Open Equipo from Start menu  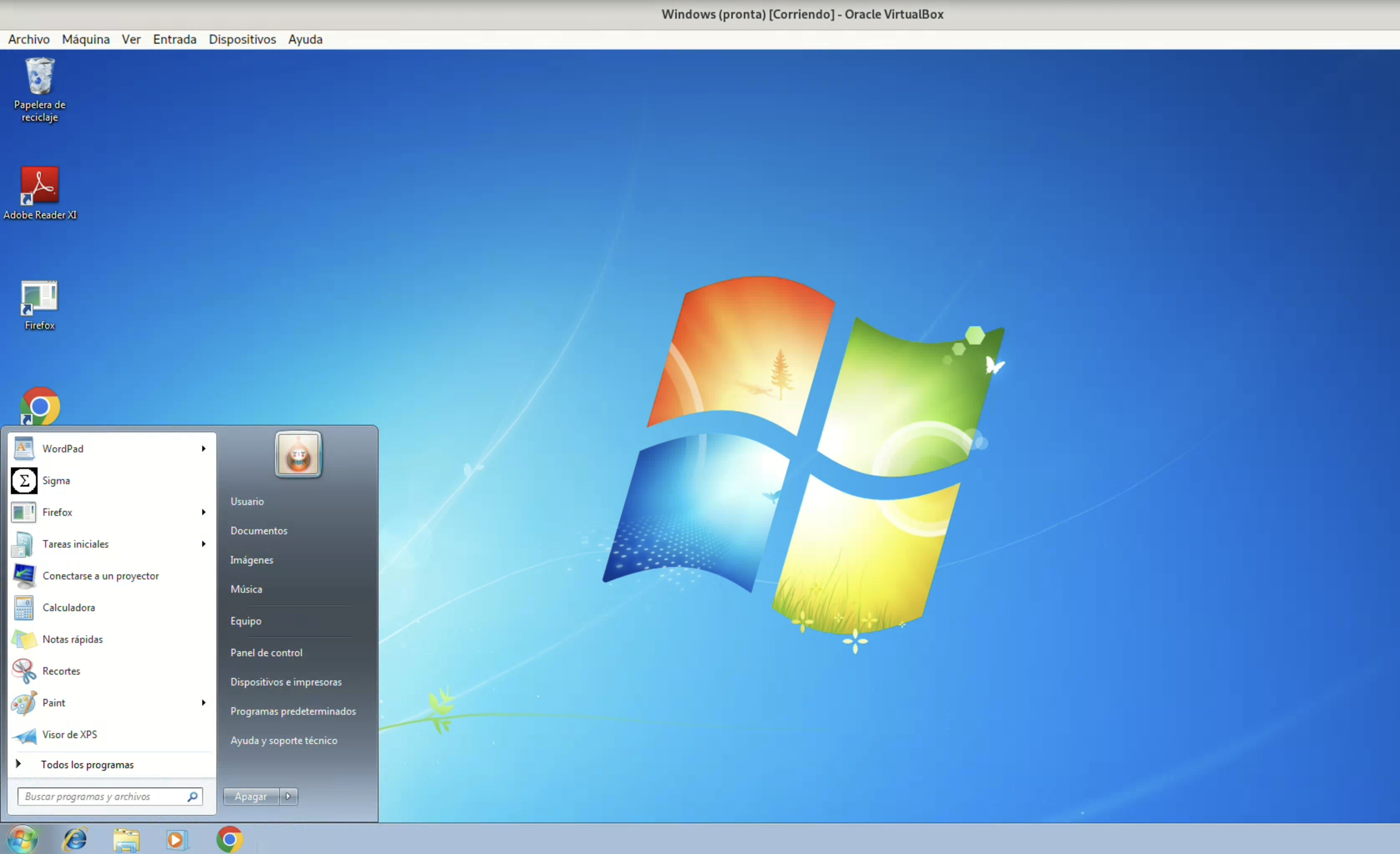click(246, 621)
